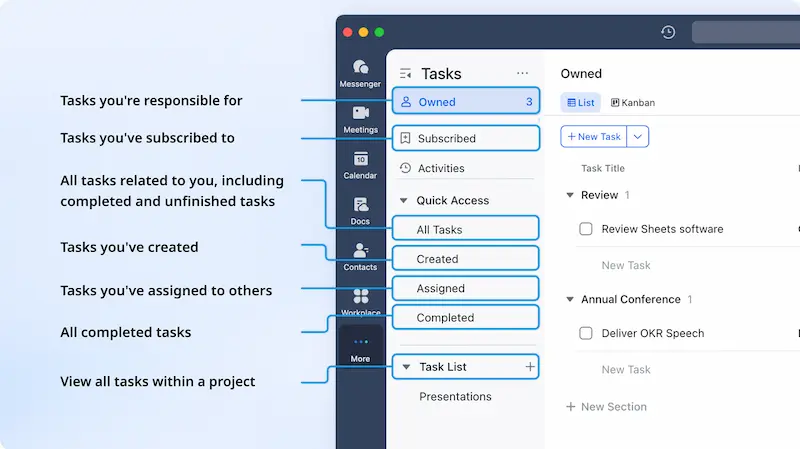The width and height of the screenshot is (800, 449).
Task: Collapse the Task List section
Action: pos(407,366)
